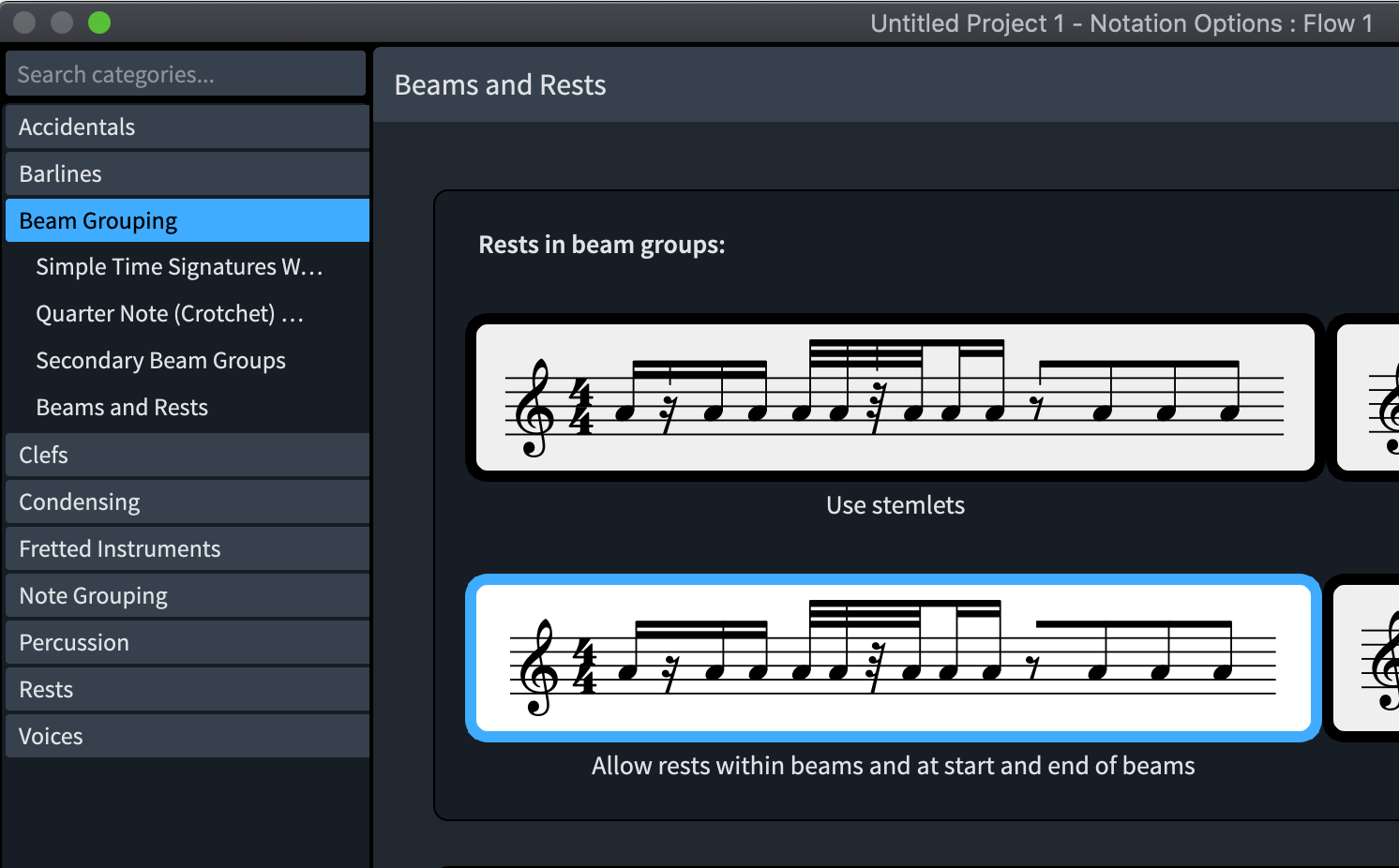Select the Barlines category
The width and height of the screenshot is (1399, 868).
tap(187, 173)
